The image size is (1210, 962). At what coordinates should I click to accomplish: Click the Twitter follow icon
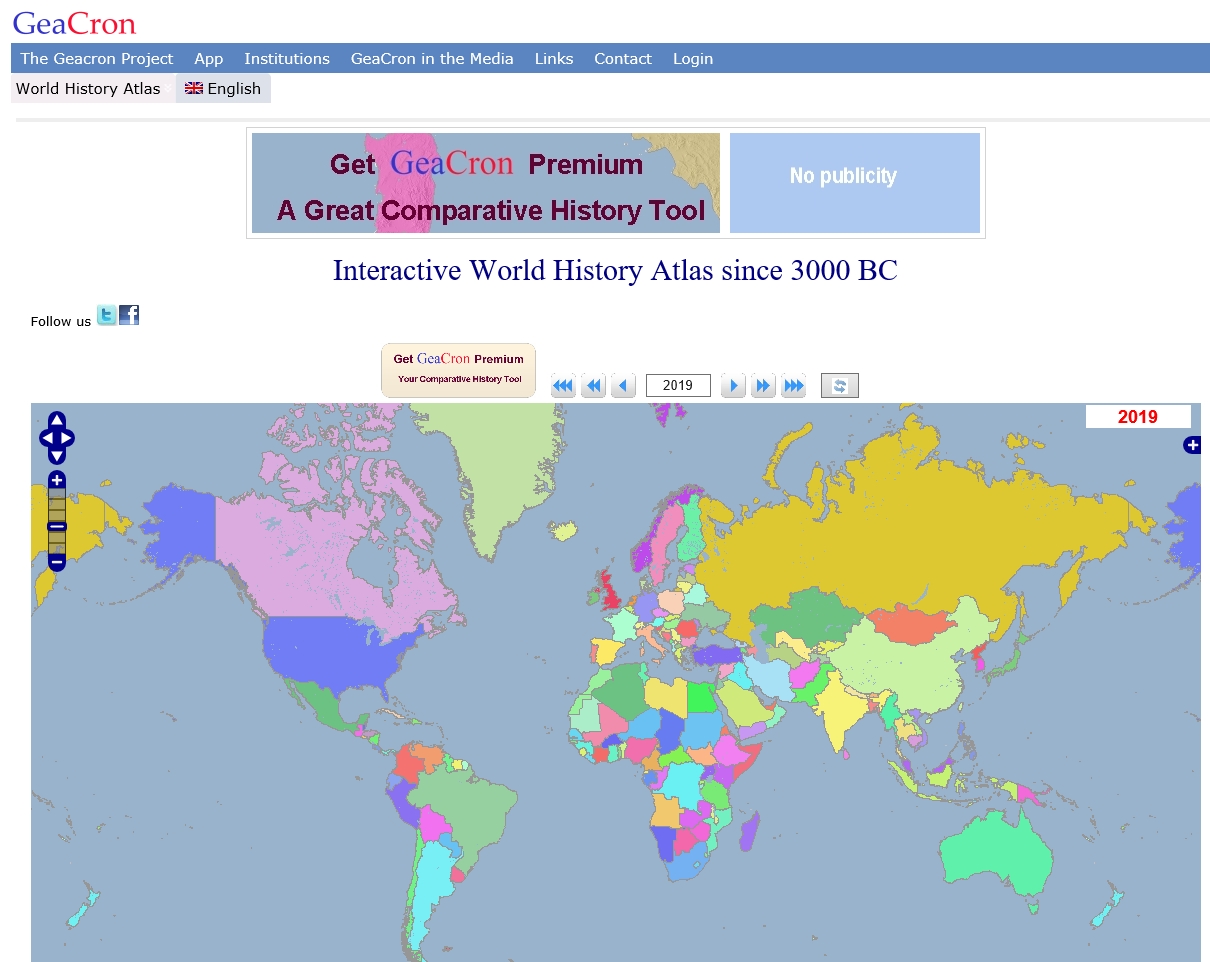pos(106,316)
